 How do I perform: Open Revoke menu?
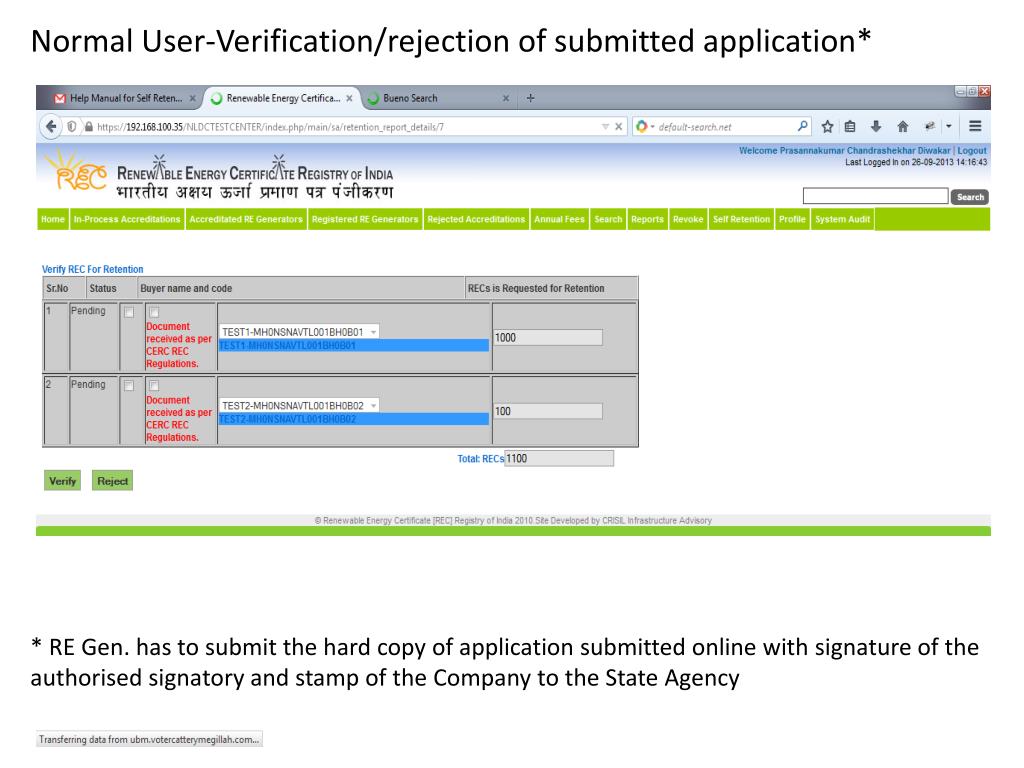point(688,219)
